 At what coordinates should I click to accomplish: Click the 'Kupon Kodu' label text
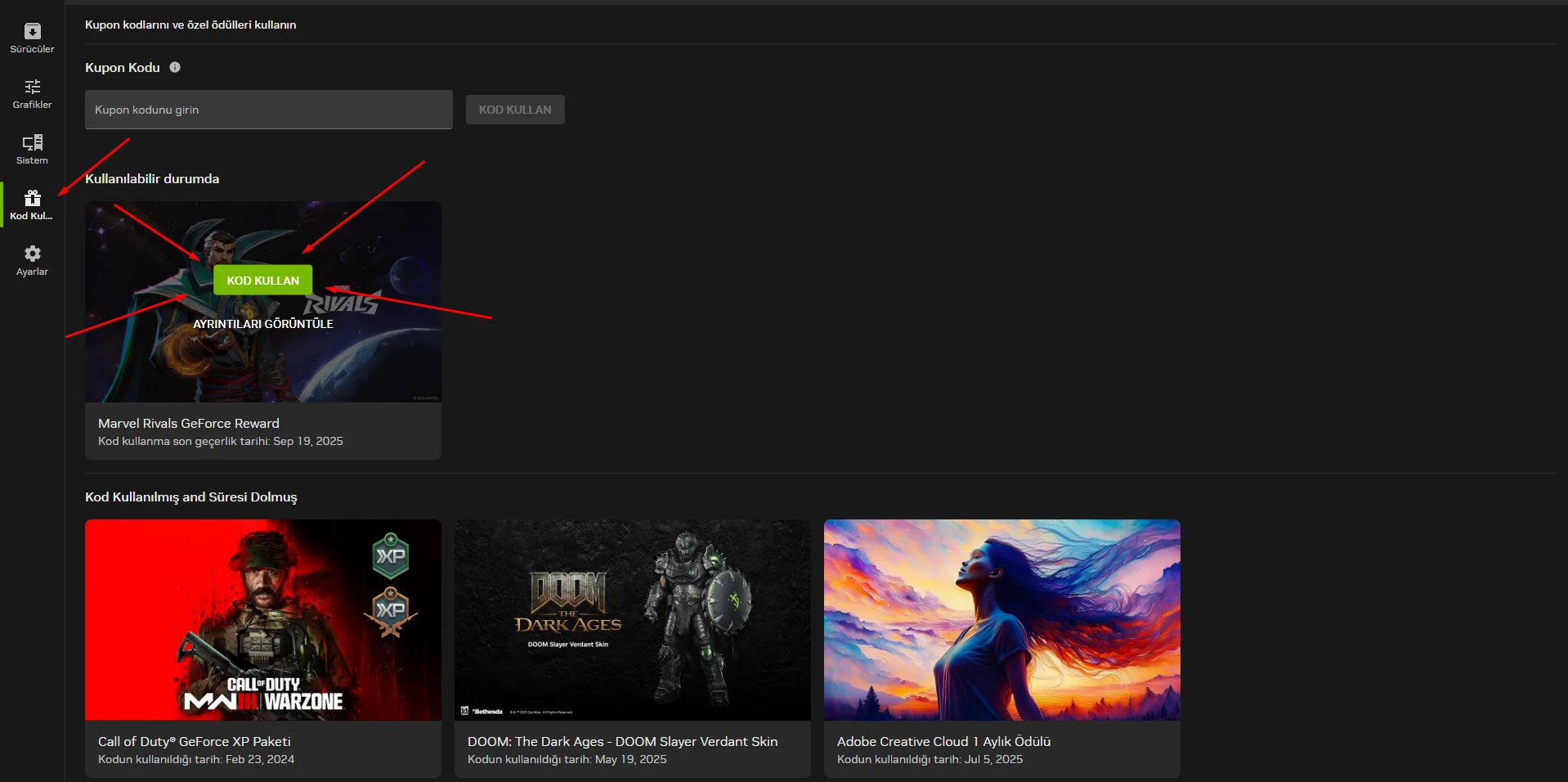123,67
